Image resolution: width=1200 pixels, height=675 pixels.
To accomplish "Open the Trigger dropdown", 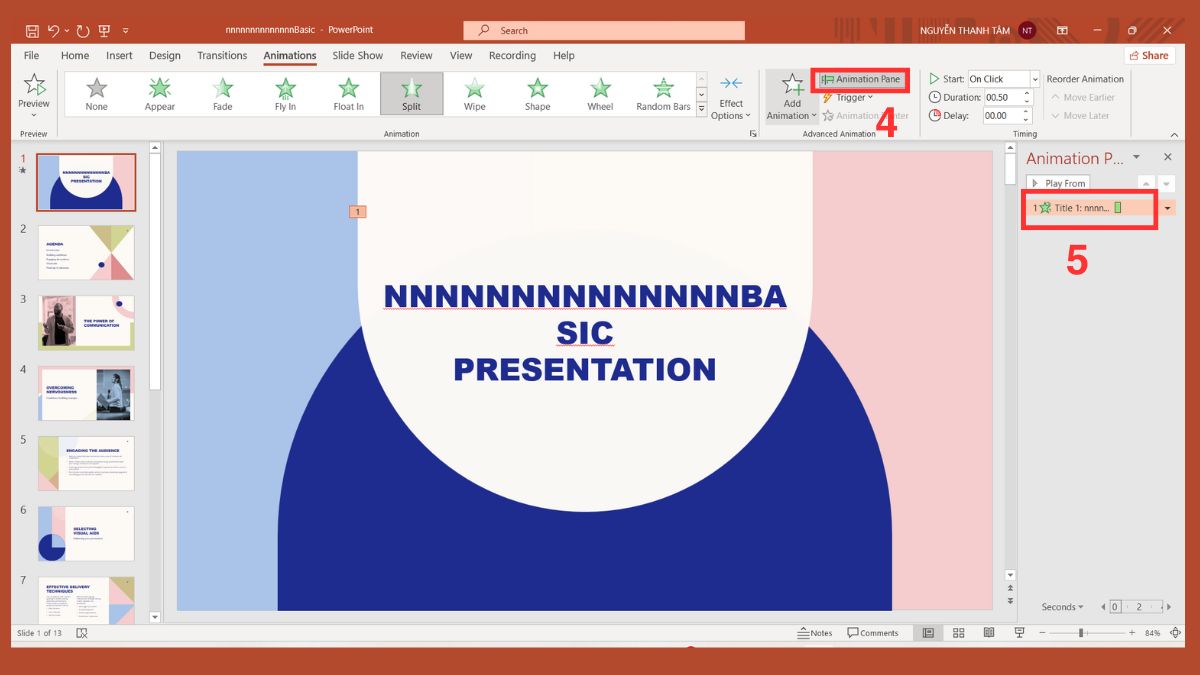I will [x=850, y=97].
